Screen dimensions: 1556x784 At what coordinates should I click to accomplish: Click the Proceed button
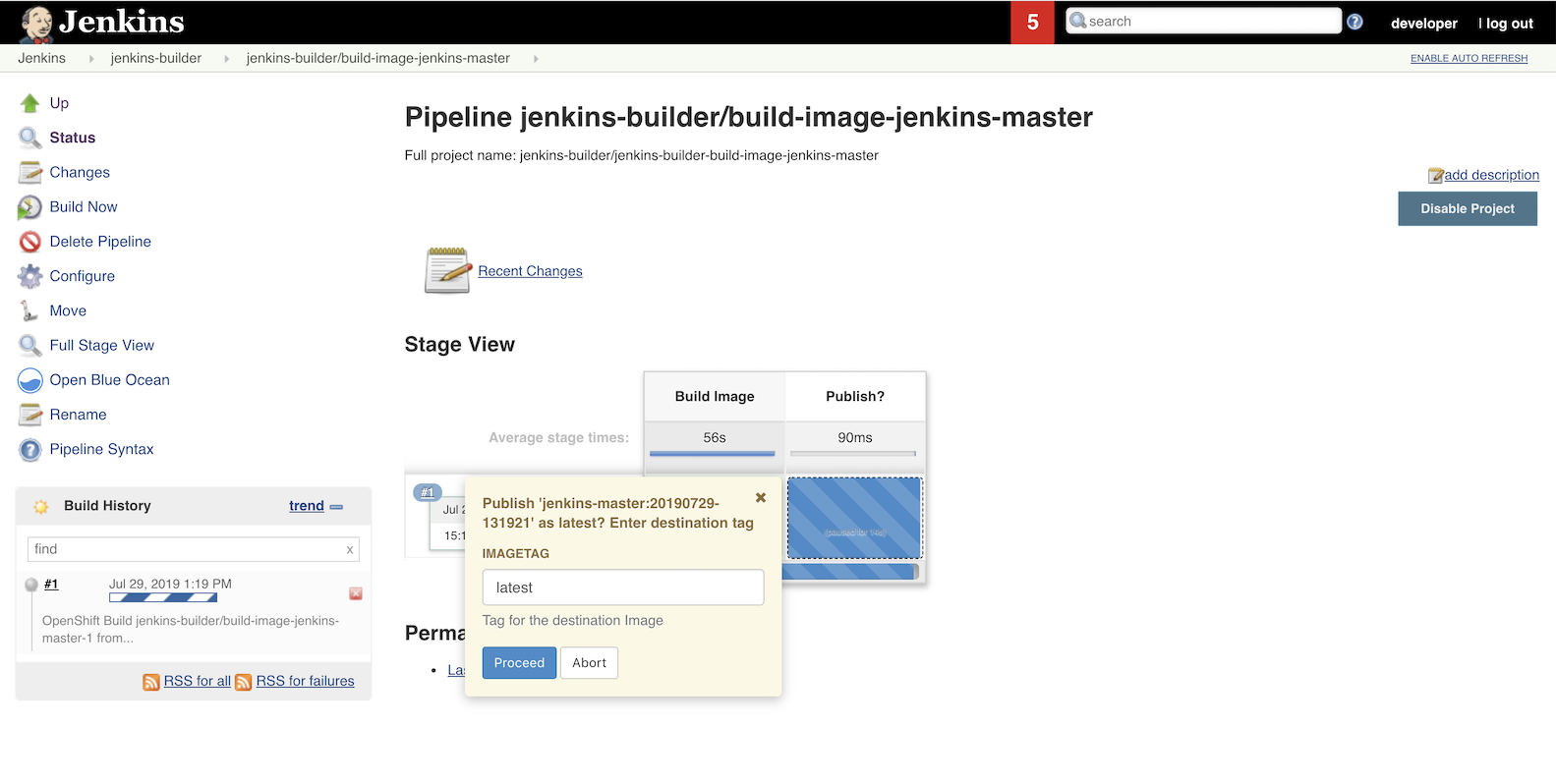(519, 663)
